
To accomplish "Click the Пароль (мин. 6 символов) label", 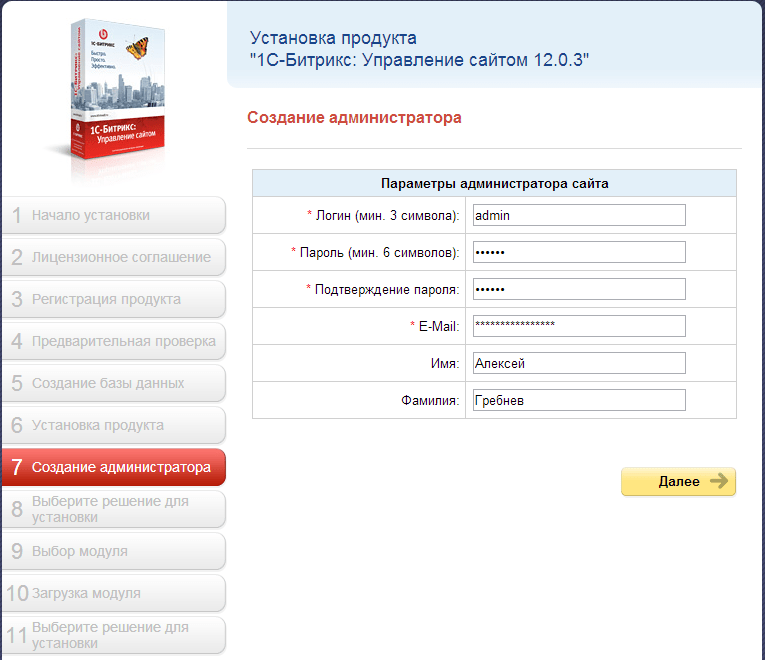I will [x=379, y=252].
